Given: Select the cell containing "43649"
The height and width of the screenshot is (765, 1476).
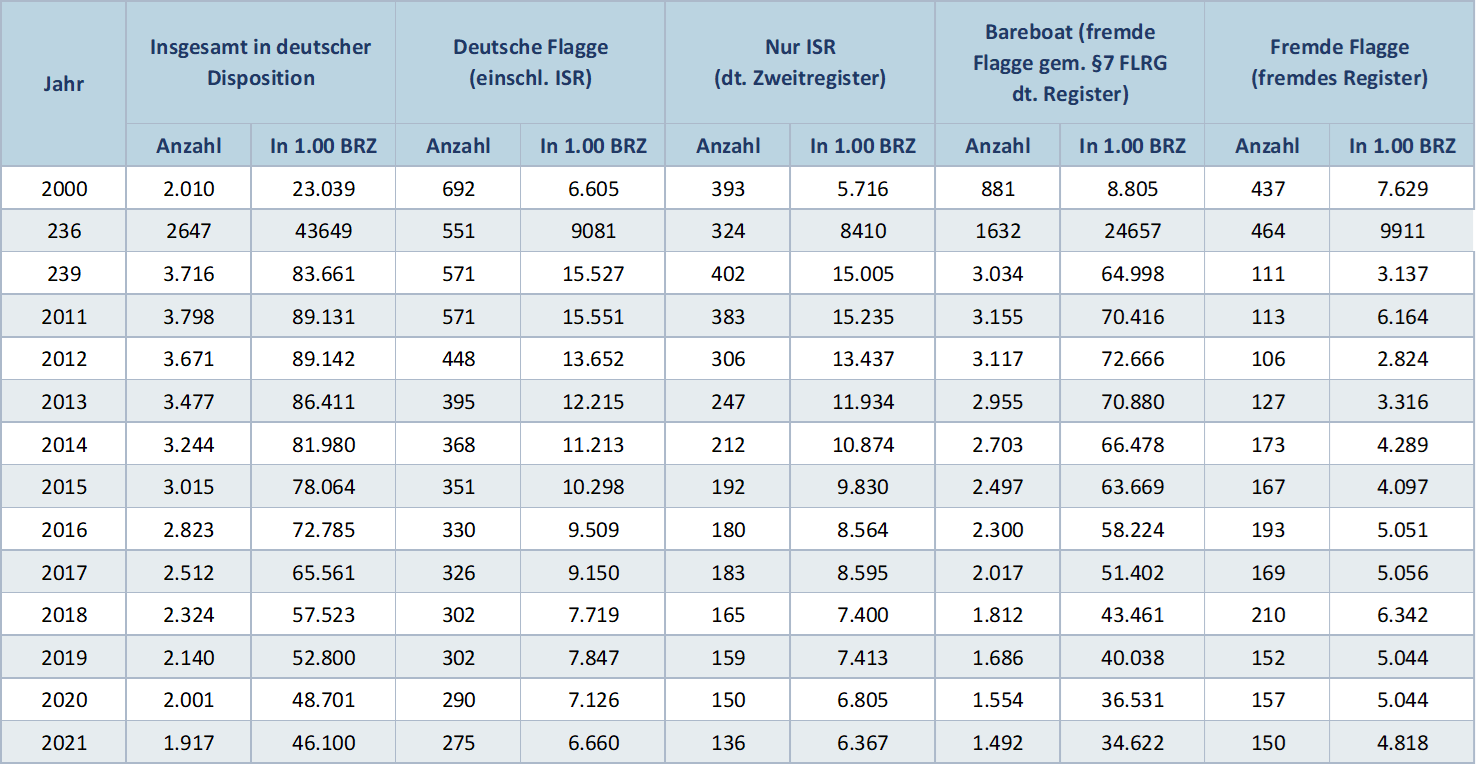Looking at the screenshot, I should pyautogui.click(x=323, y=232).
